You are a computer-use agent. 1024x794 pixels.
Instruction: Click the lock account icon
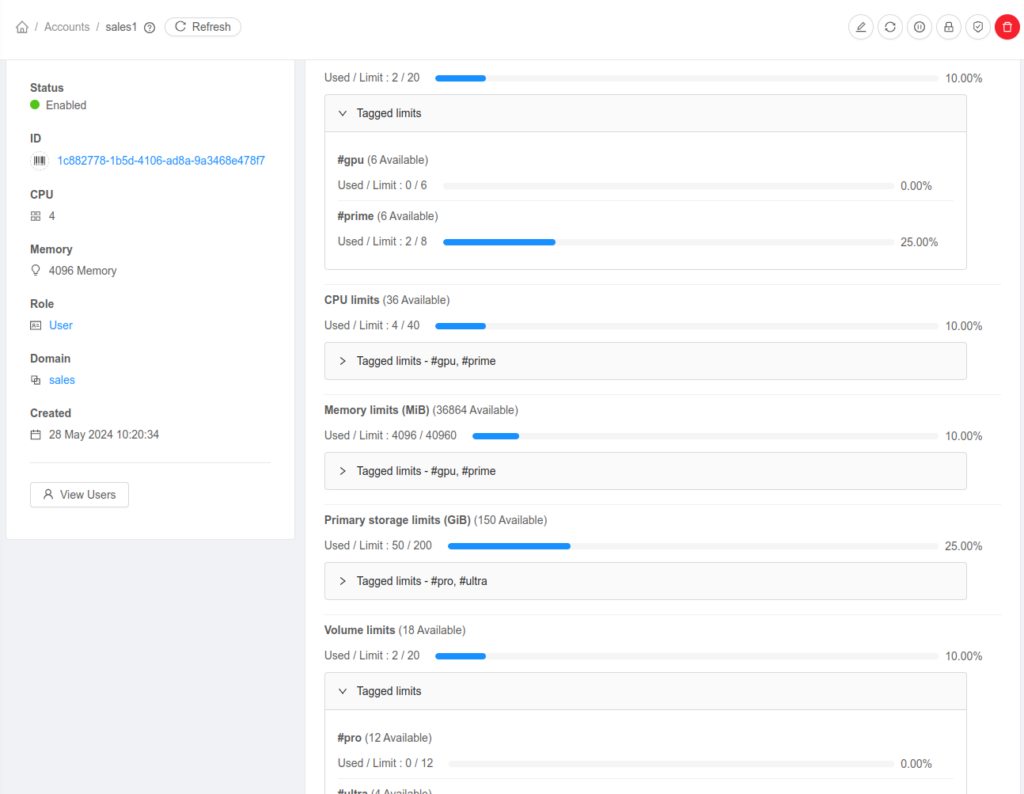tap(949, 27)
